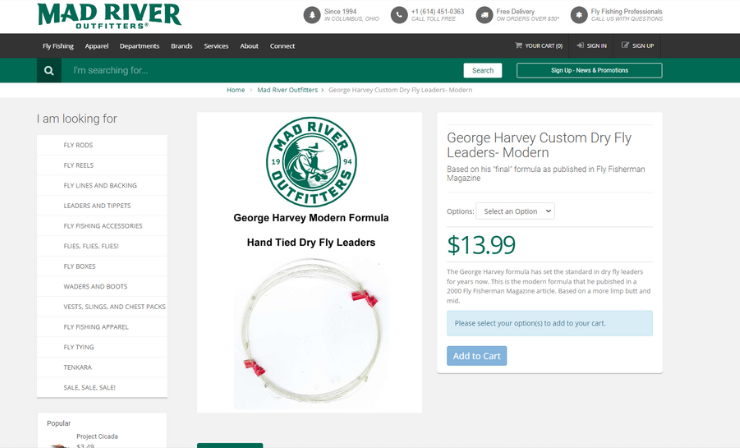Open the Select an Option dropdown
This screenshot has width=740, height=448.
pos(515,211)
